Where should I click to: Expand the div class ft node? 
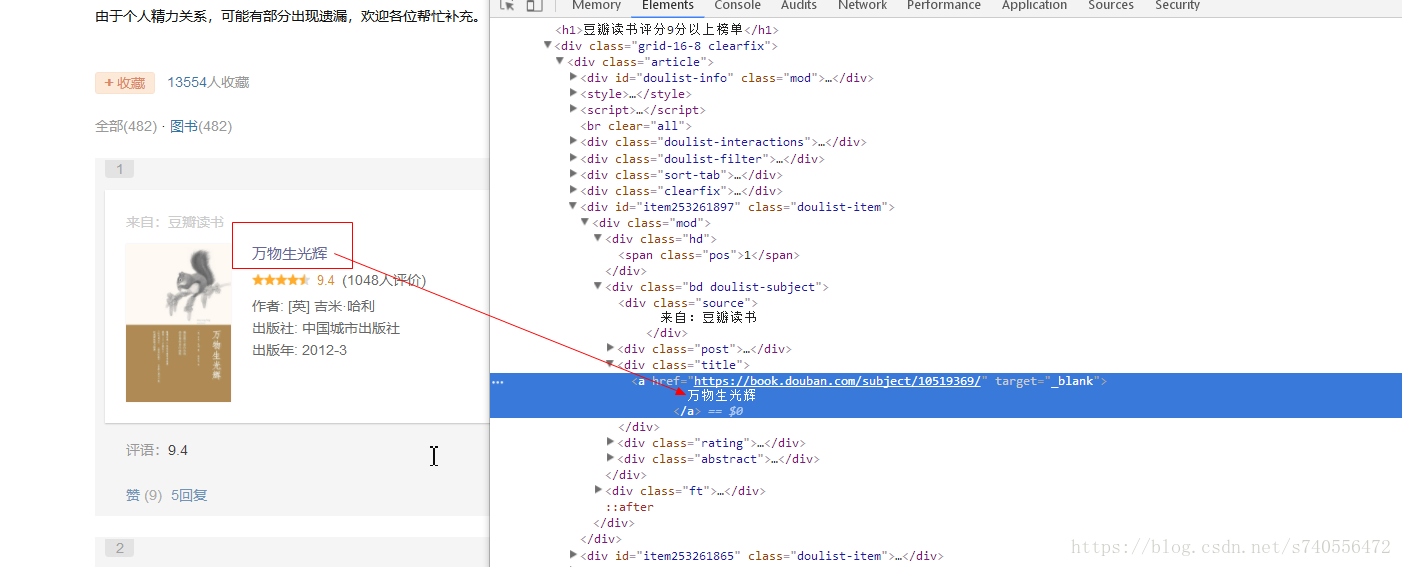click(x=598, y=490)
